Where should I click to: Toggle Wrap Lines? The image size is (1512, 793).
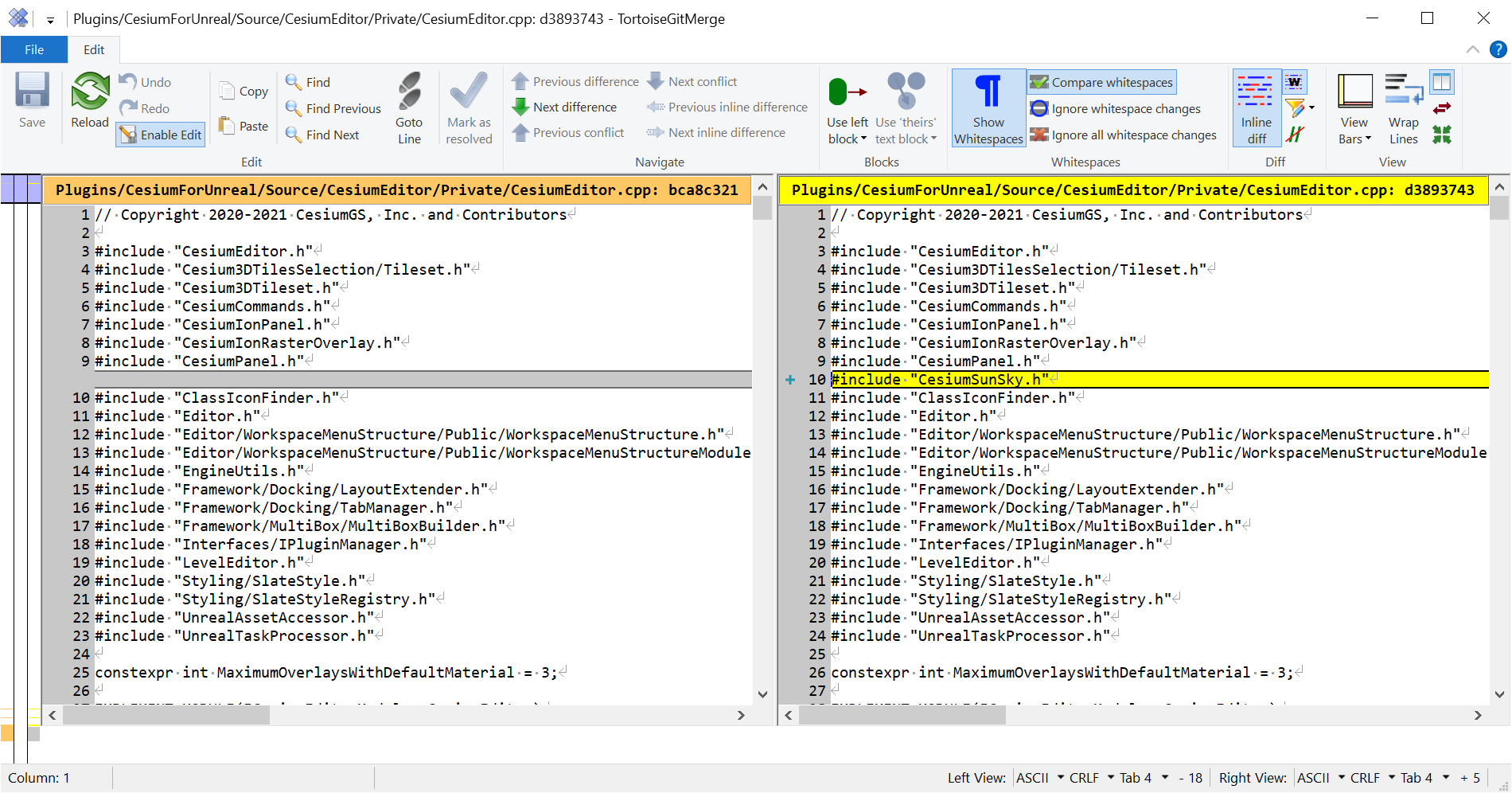coord(1404,108)
